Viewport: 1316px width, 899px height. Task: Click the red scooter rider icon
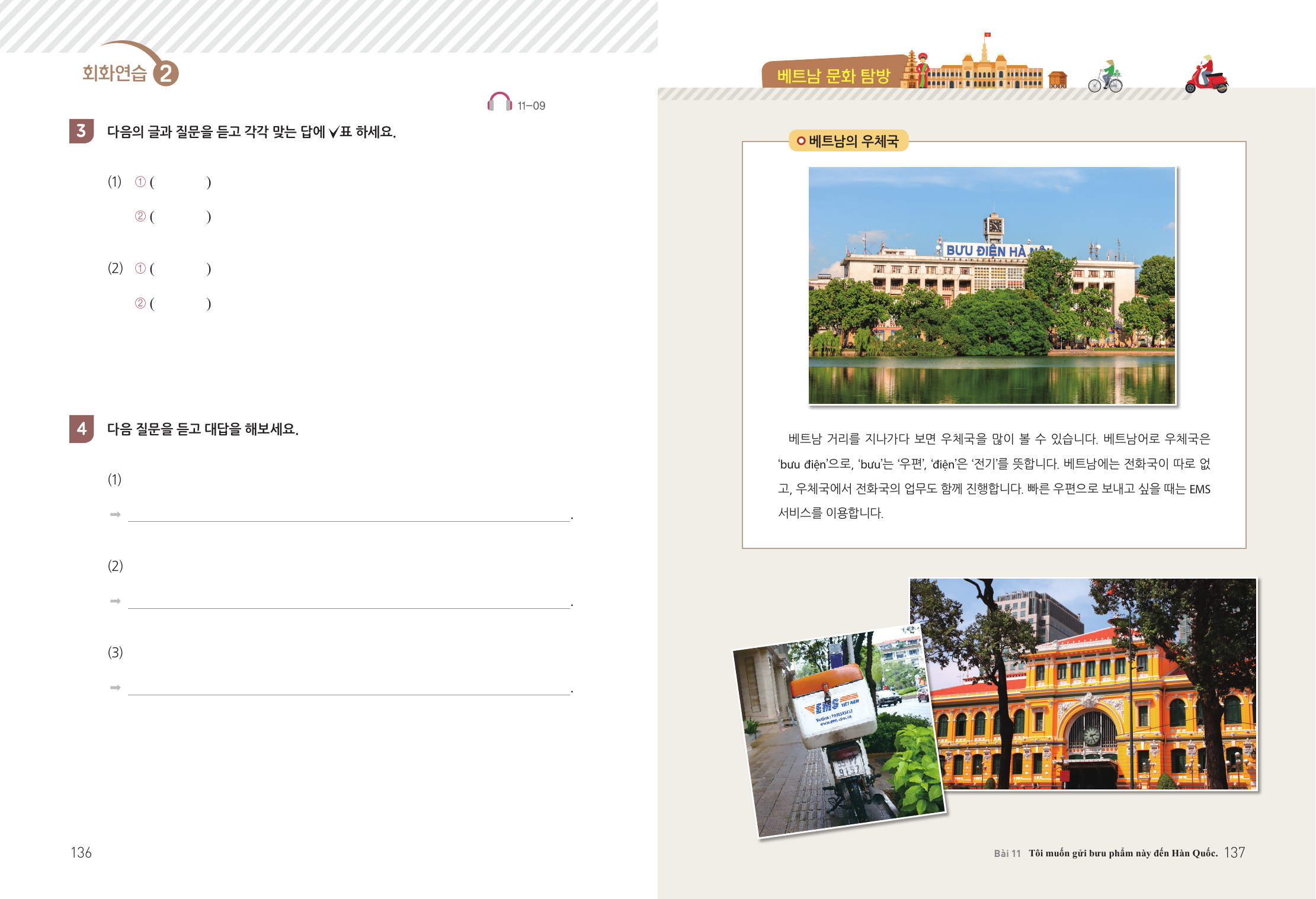(x=1206, y=76)
